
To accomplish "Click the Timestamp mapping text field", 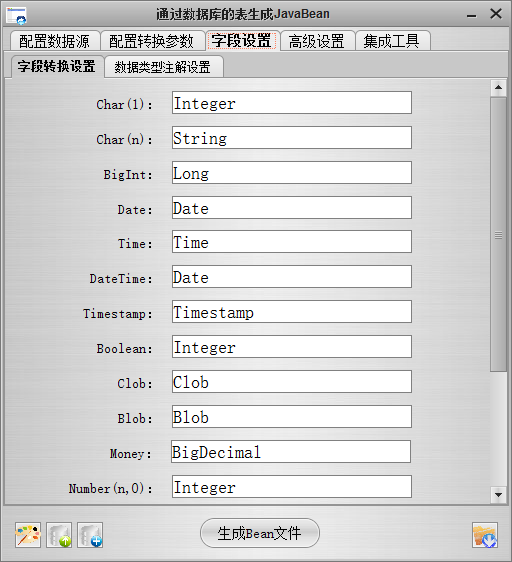I will pos(291,312).
